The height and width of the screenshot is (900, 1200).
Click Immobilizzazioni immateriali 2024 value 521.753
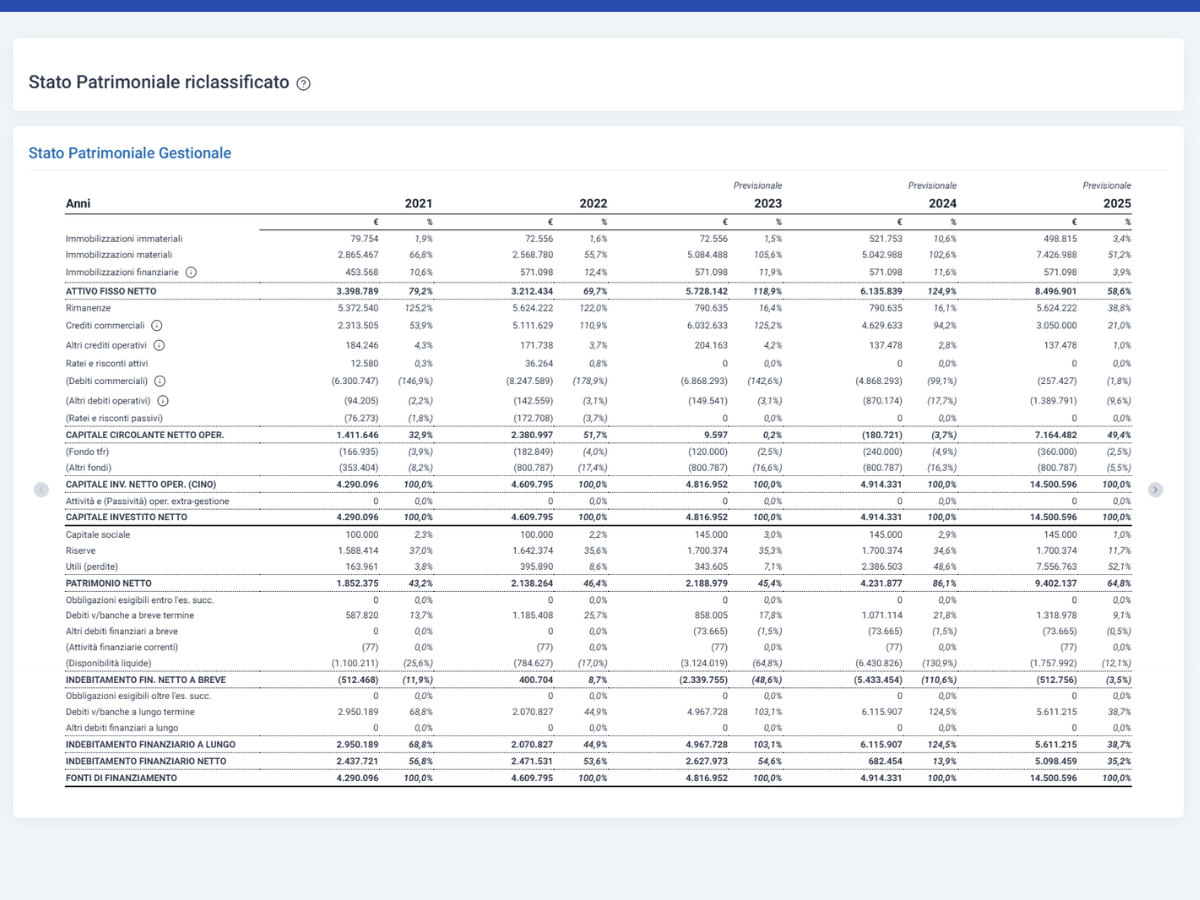click(885, 239)
